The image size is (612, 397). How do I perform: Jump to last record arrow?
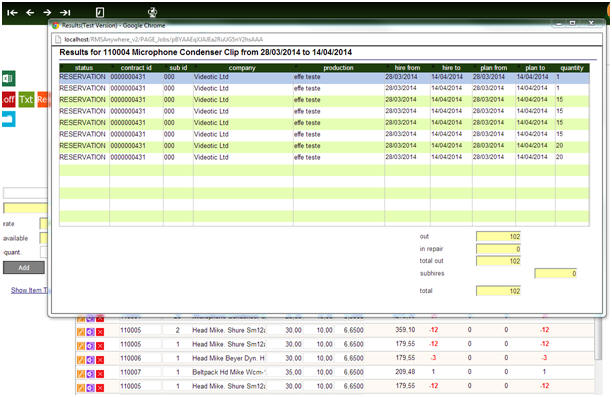click(x=65, y=13)
